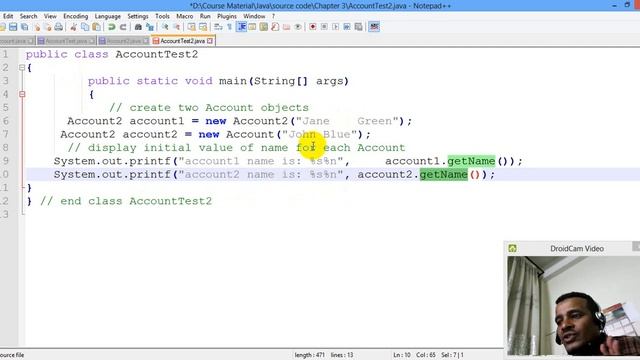Screen dimensions: 640x360
Task: Close the AccountTest.java tab
Action: tap(92, 41)
